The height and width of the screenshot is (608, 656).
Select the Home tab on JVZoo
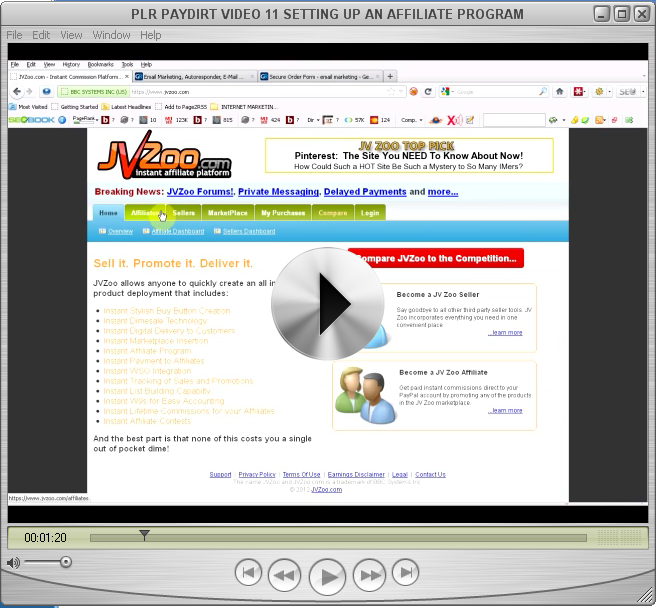point(108,213)
